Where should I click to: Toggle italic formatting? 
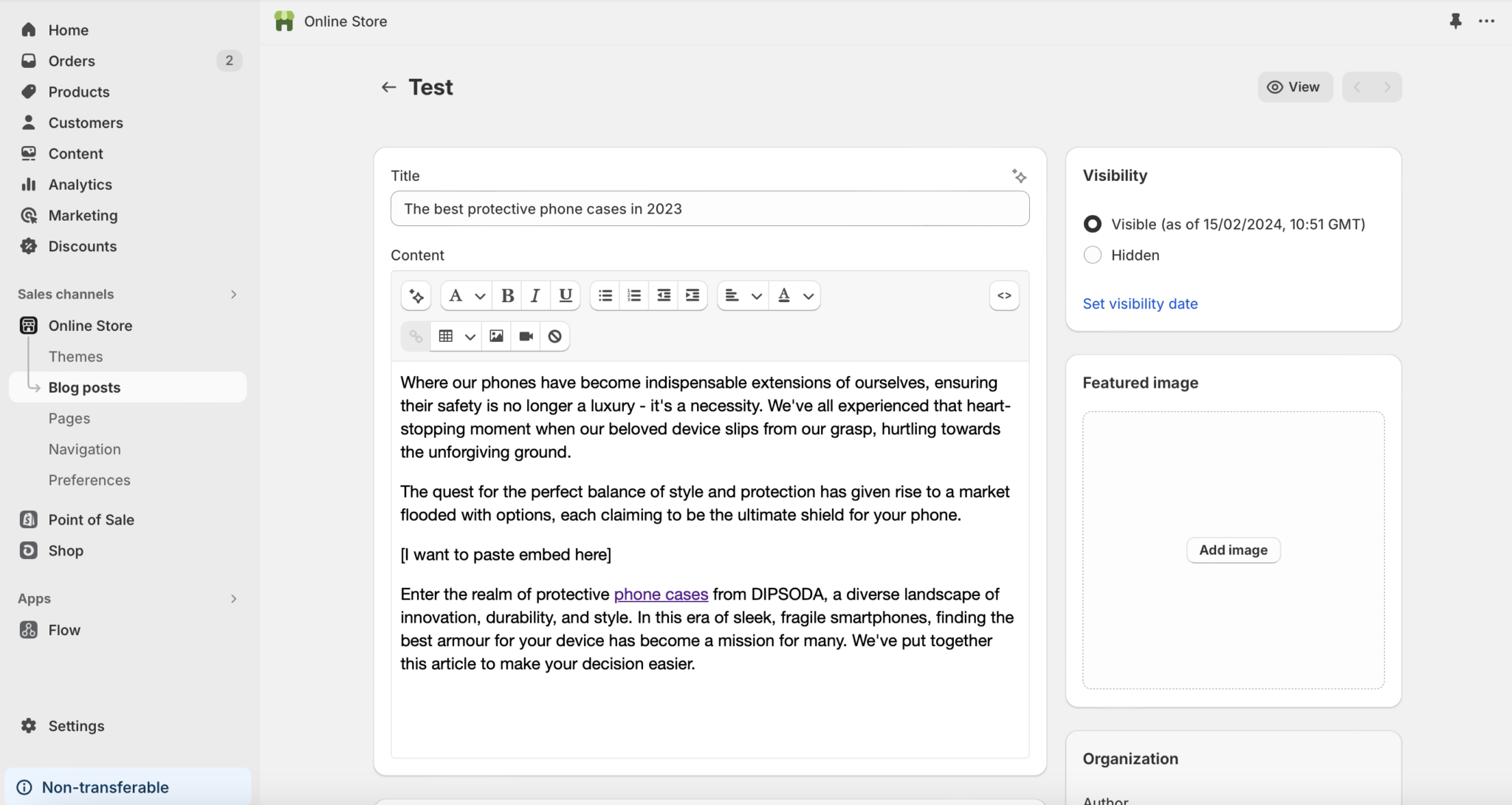[535, 295]
